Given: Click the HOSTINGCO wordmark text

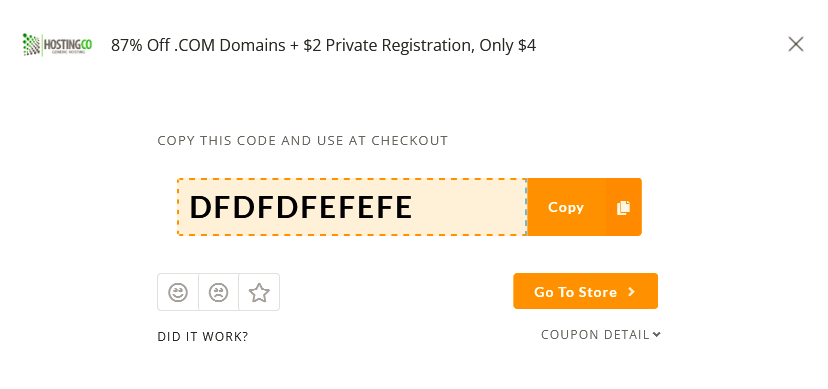Looking at the screenshot, I should (x=68, y=44).
